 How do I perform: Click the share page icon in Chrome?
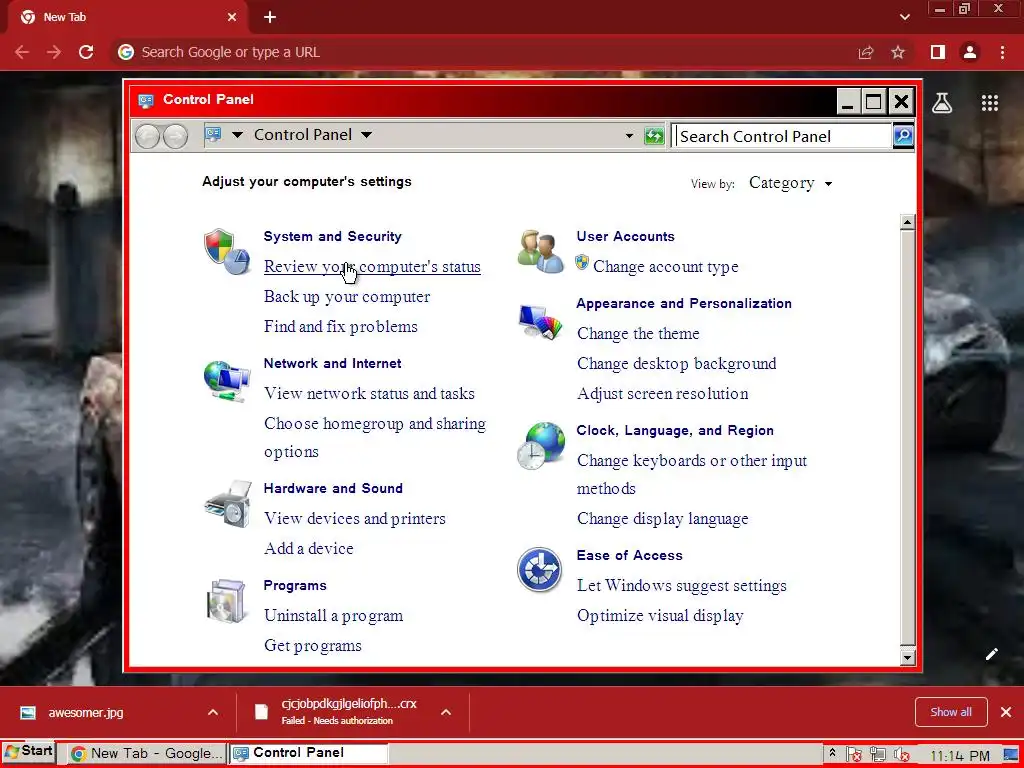point(866,52)
